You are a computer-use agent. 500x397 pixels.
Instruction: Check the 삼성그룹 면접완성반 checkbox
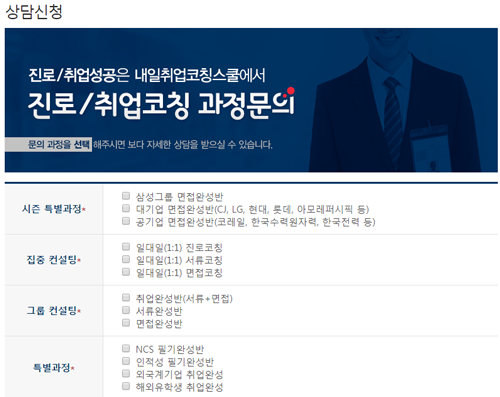click(x=126, y=196)
